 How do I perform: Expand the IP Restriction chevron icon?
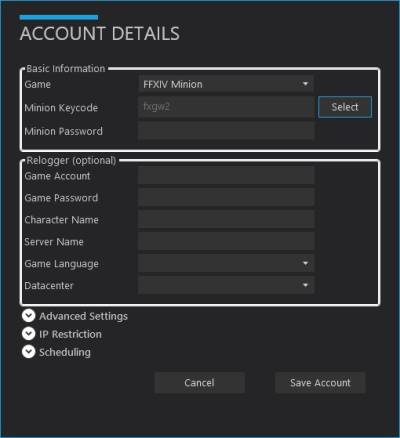tap(29, 334)
